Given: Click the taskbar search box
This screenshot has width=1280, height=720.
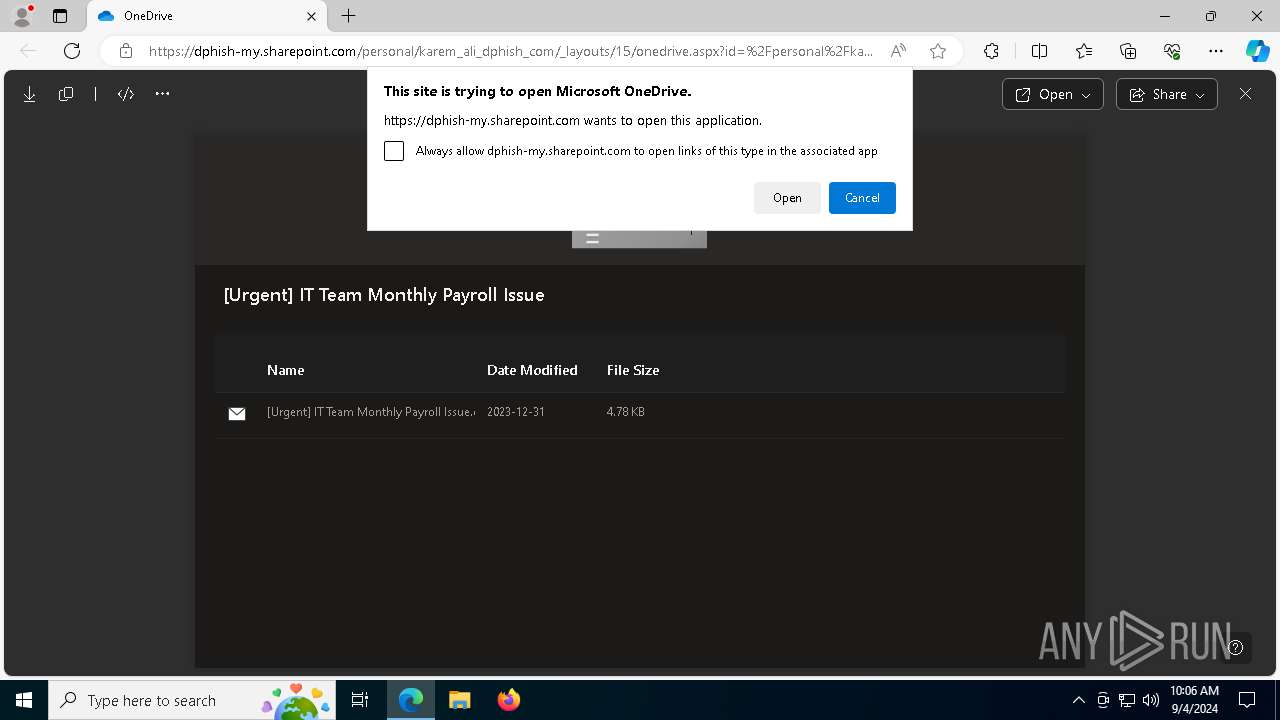Looking at the screenshot, I should [x=192, y=700].
